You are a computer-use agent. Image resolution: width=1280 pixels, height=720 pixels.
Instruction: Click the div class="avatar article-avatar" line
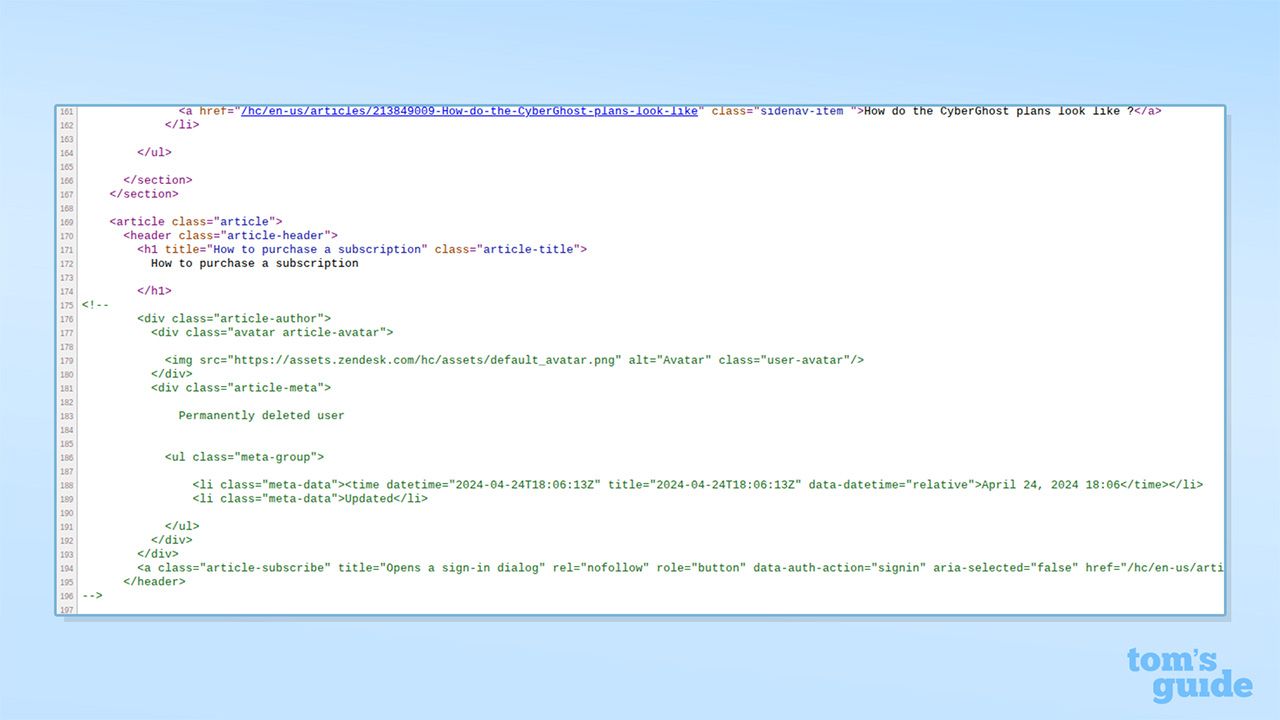[x=272, y=333]
